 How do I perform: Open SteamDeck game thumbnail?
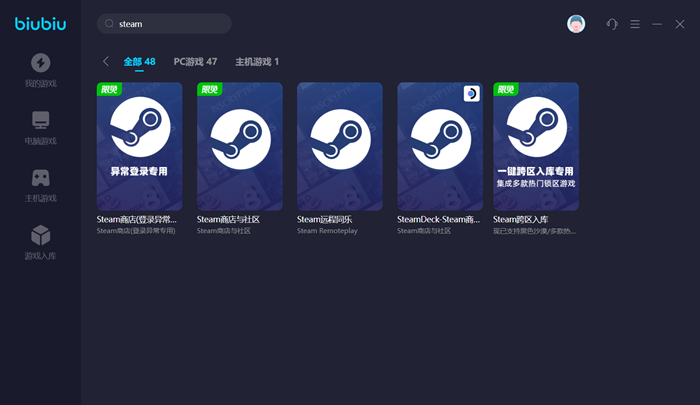click(x=439, y=146)
